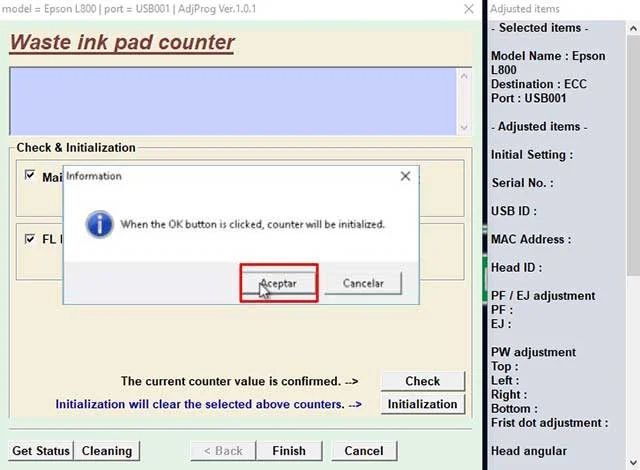640x470 pixels.
Task: Click the Check button for counter value
Action: pos(422,381)
